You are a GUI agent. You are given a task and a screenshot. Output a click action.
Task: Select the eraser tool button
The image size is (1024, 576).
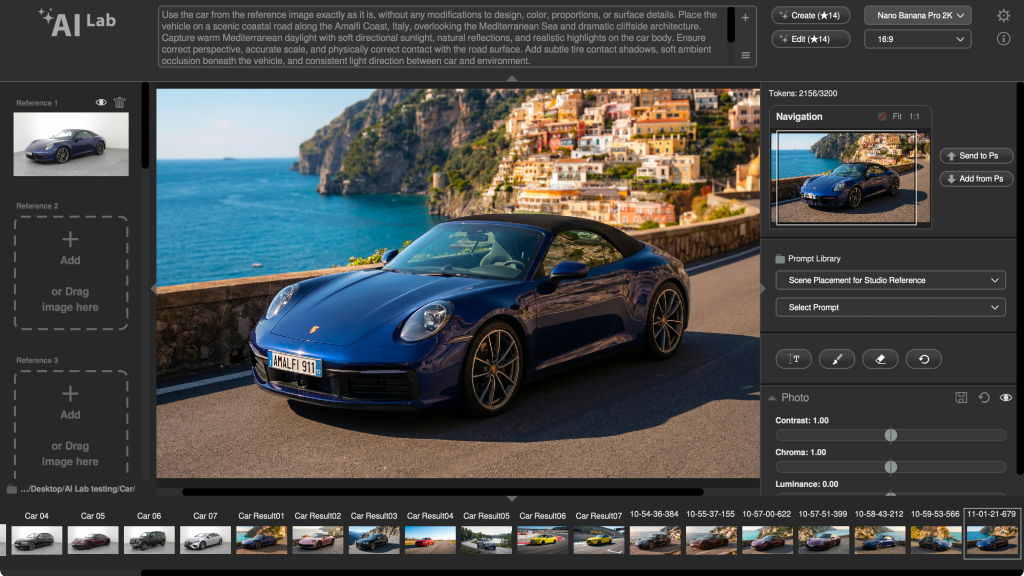880,359
